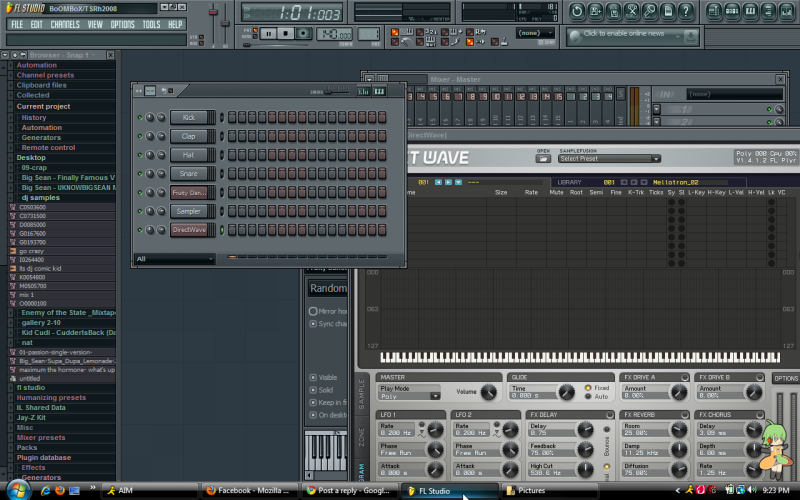This screenshot has height=500, width=800.
Task: Click the Fruity Dance channel button
Action: pyautogui.click(x=188, y=192)
